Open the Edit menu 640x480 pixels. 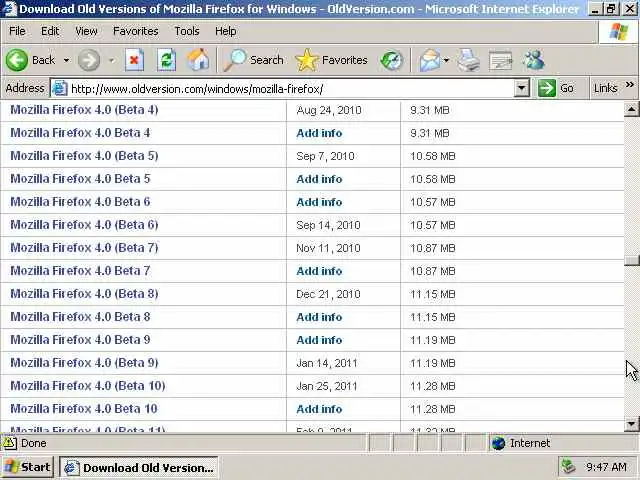click(50, 31)
